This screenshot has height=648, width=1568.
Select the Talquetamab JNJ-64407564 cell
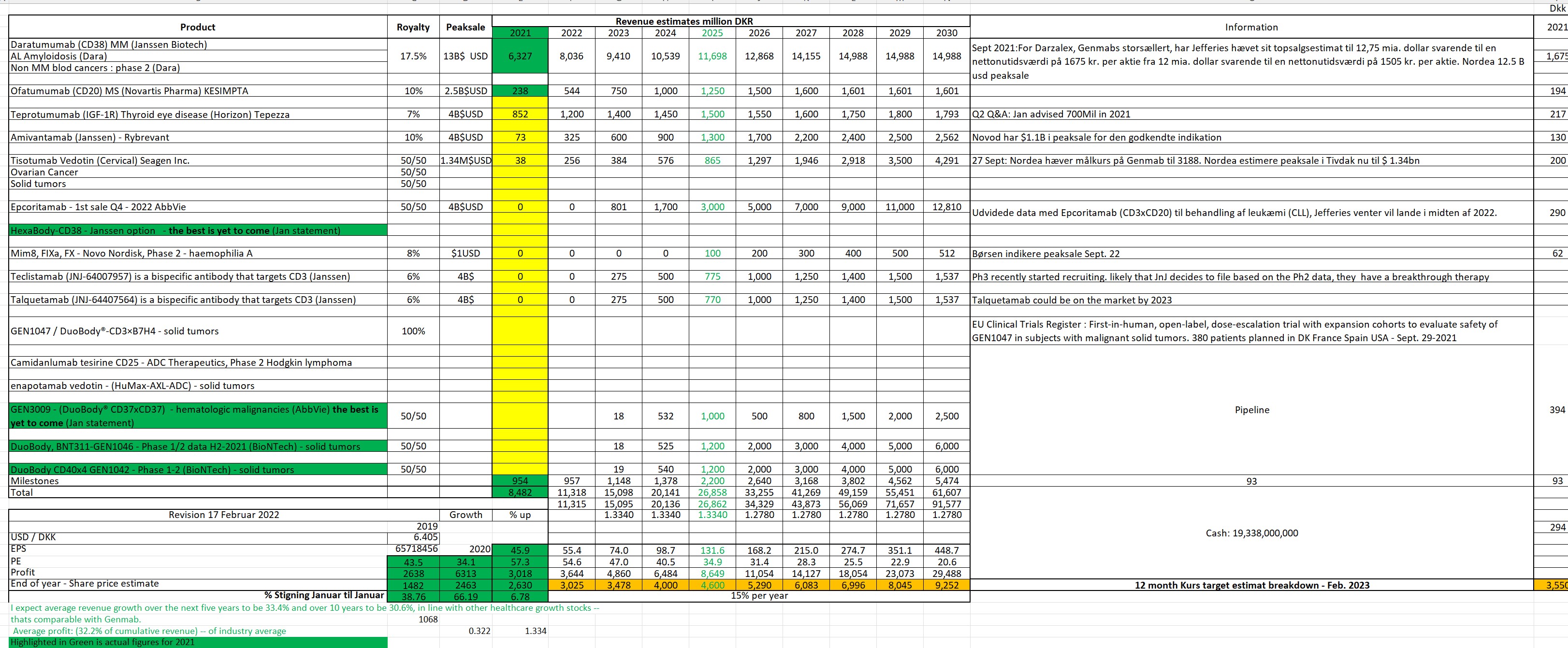[x=198, y=300]
